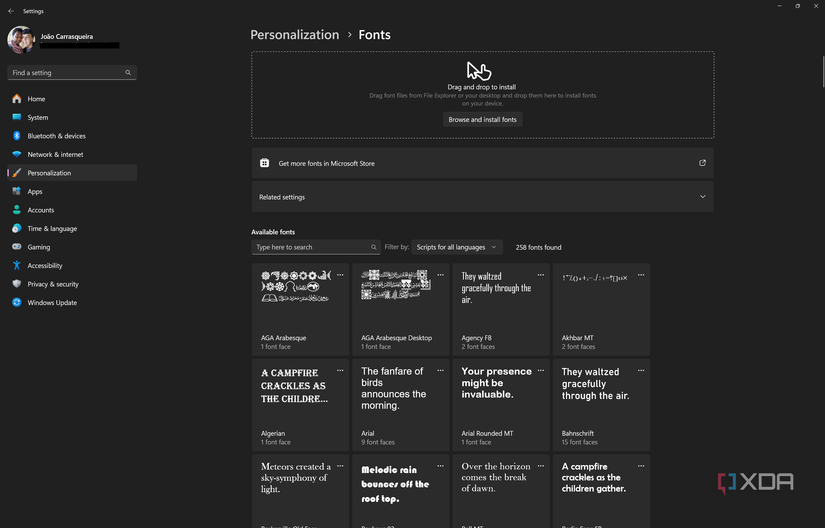Open more options on the 'Melodic rain' card

pyautogui.click(x=440, y=466)
